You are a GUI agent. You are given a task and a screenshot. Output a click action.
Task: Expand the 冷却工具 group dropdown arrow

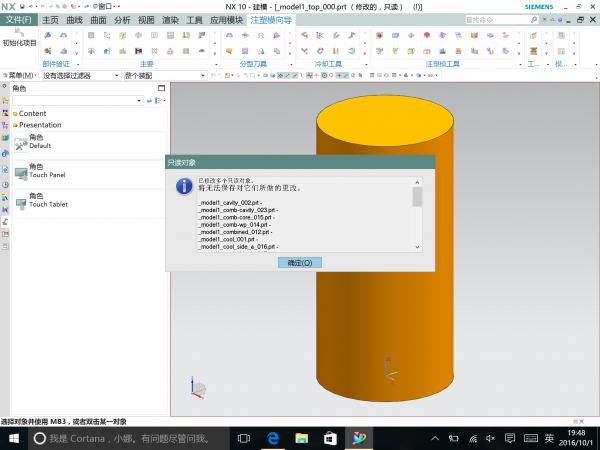tap(366, 64)
